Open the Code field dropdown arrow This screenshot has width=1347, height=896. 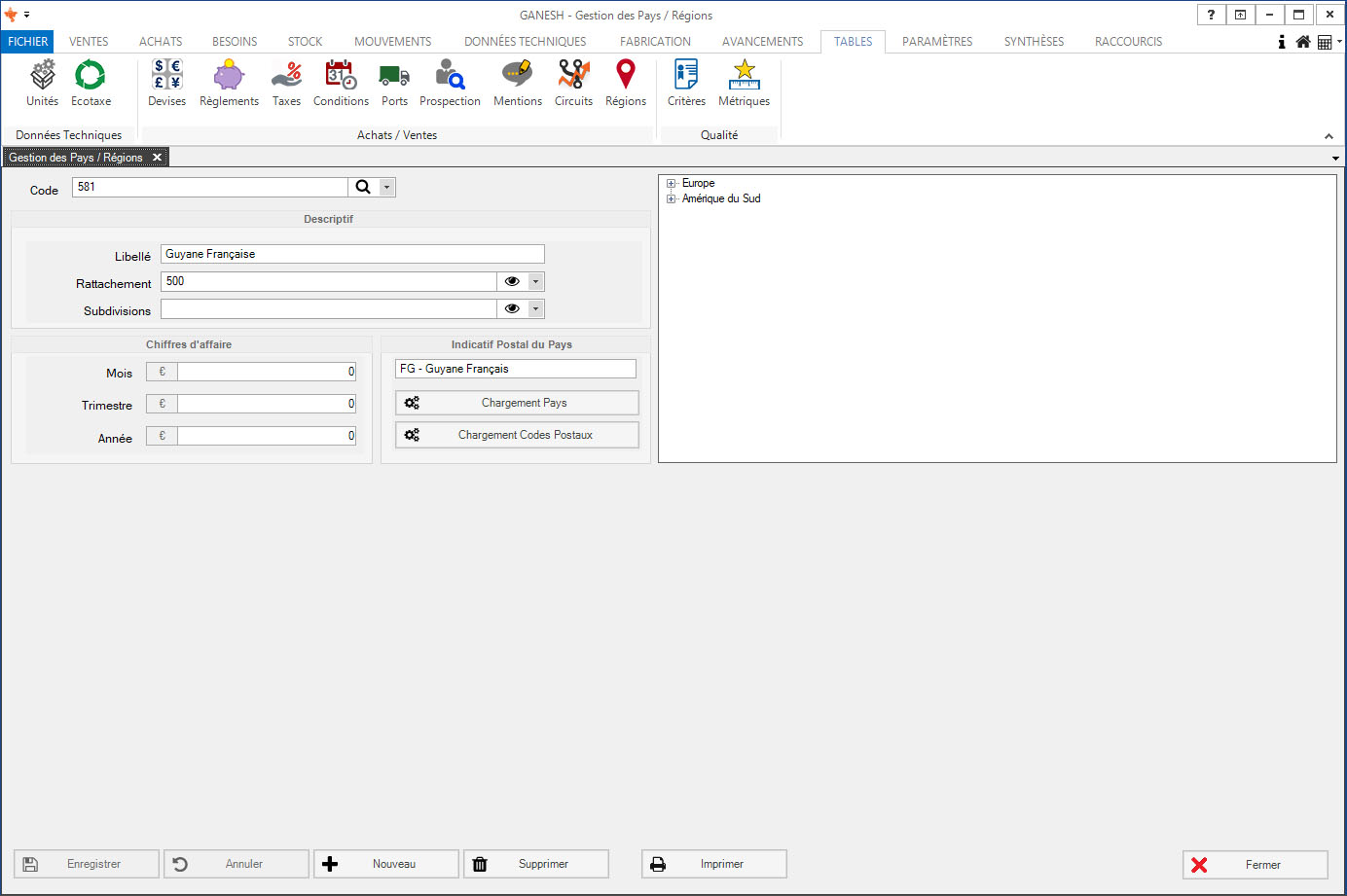tap(387, 187)
